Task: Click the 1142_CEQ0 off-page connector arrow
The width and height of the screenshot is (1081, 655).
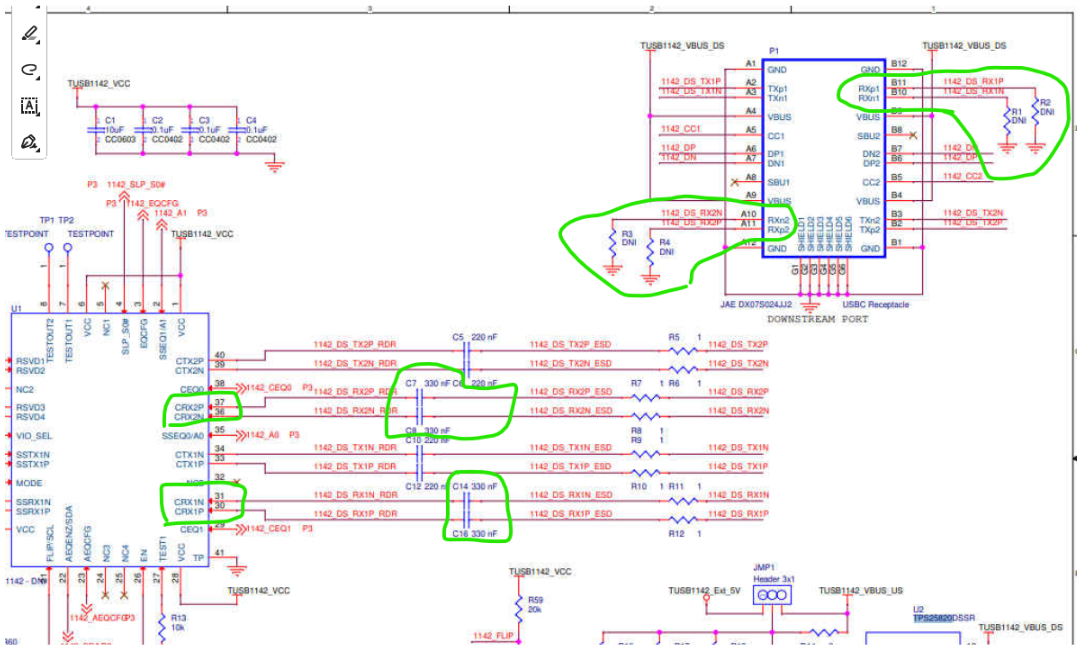Action: click(241, 388)
